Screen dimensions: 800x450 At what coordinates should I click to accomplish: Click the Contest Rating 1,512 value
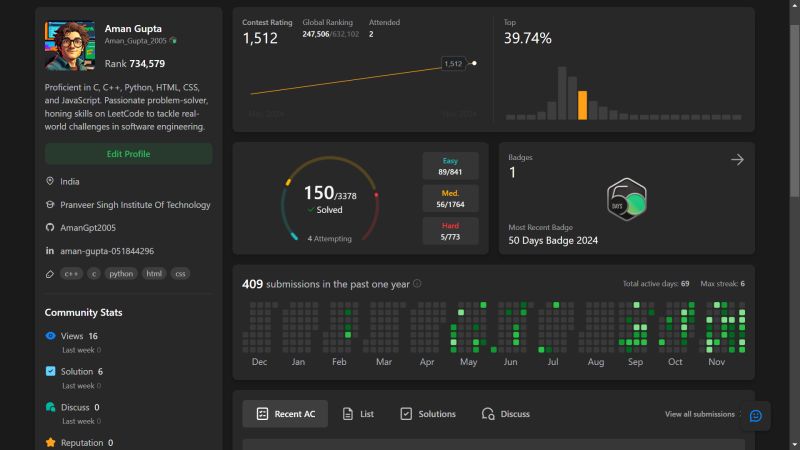[260, 38]
